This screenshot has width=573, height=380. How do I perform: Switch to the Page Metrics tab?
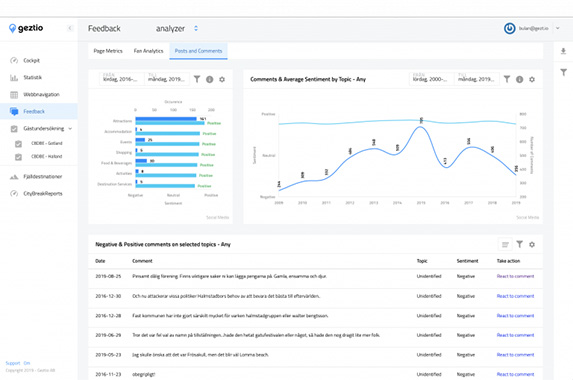click(x=108, y=51)
